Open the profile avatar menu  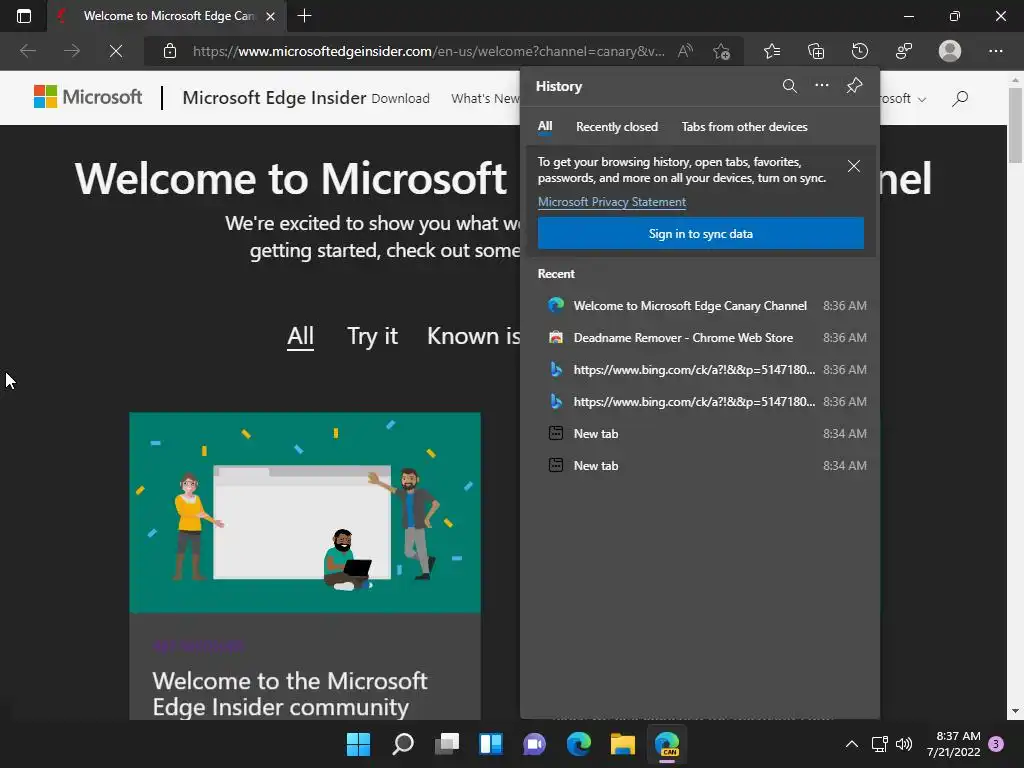pyautogui.click(x=950, y=51)
